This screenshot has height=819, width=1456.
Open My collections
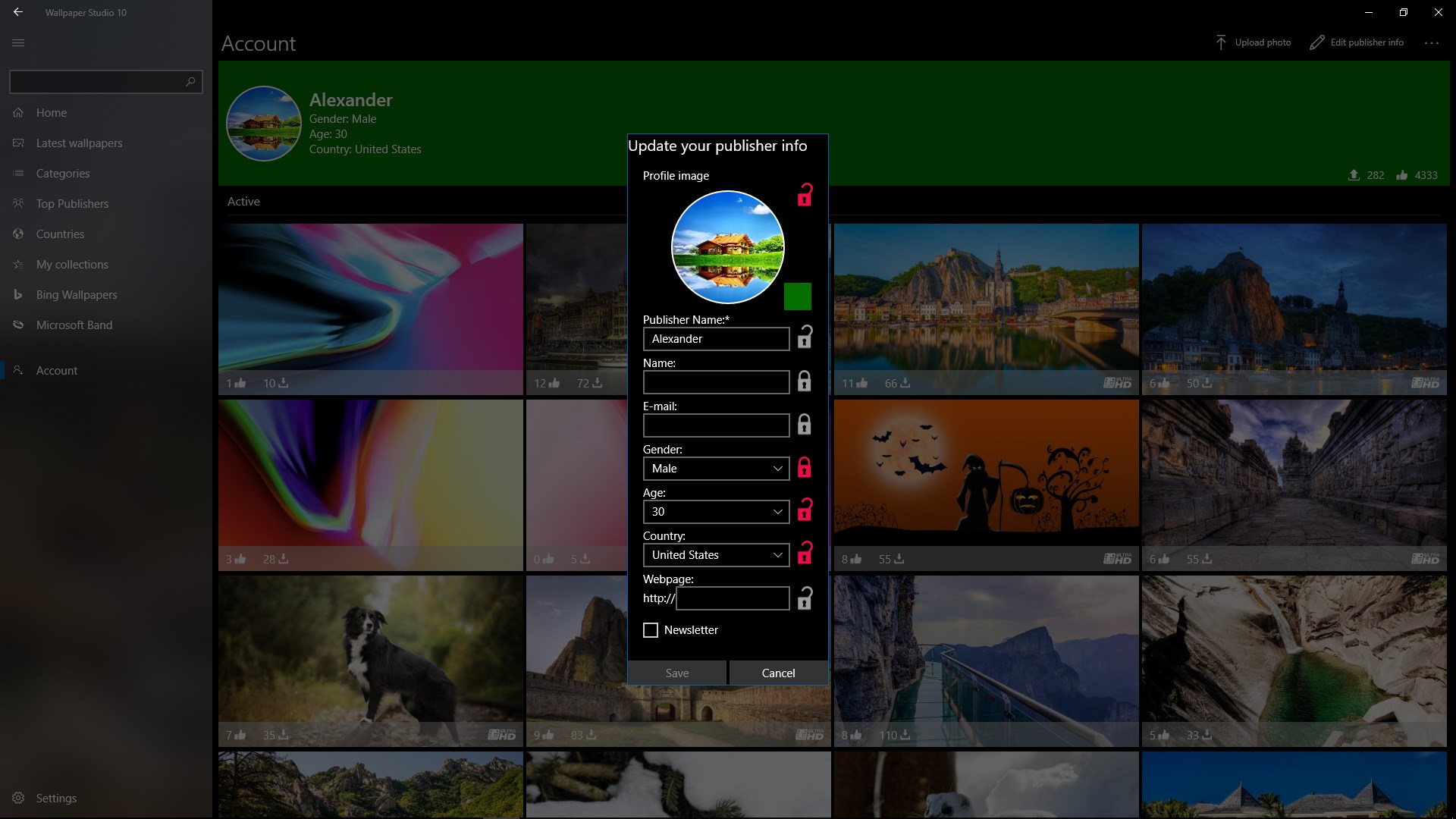point(72,264)
